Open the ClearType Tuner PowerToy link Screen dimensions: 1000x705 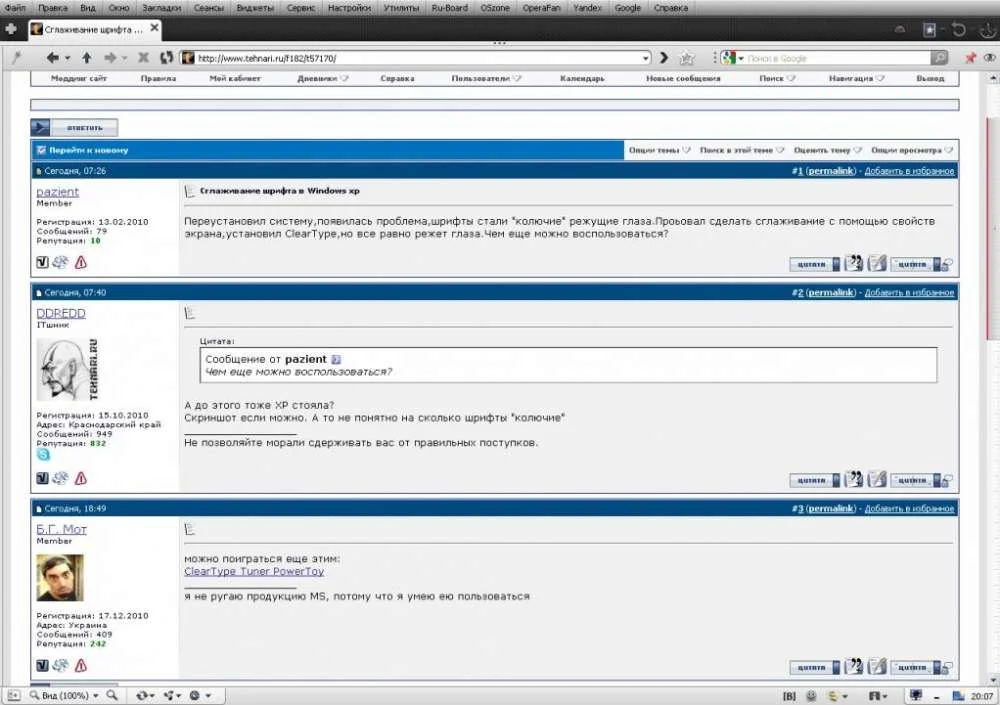254,572
